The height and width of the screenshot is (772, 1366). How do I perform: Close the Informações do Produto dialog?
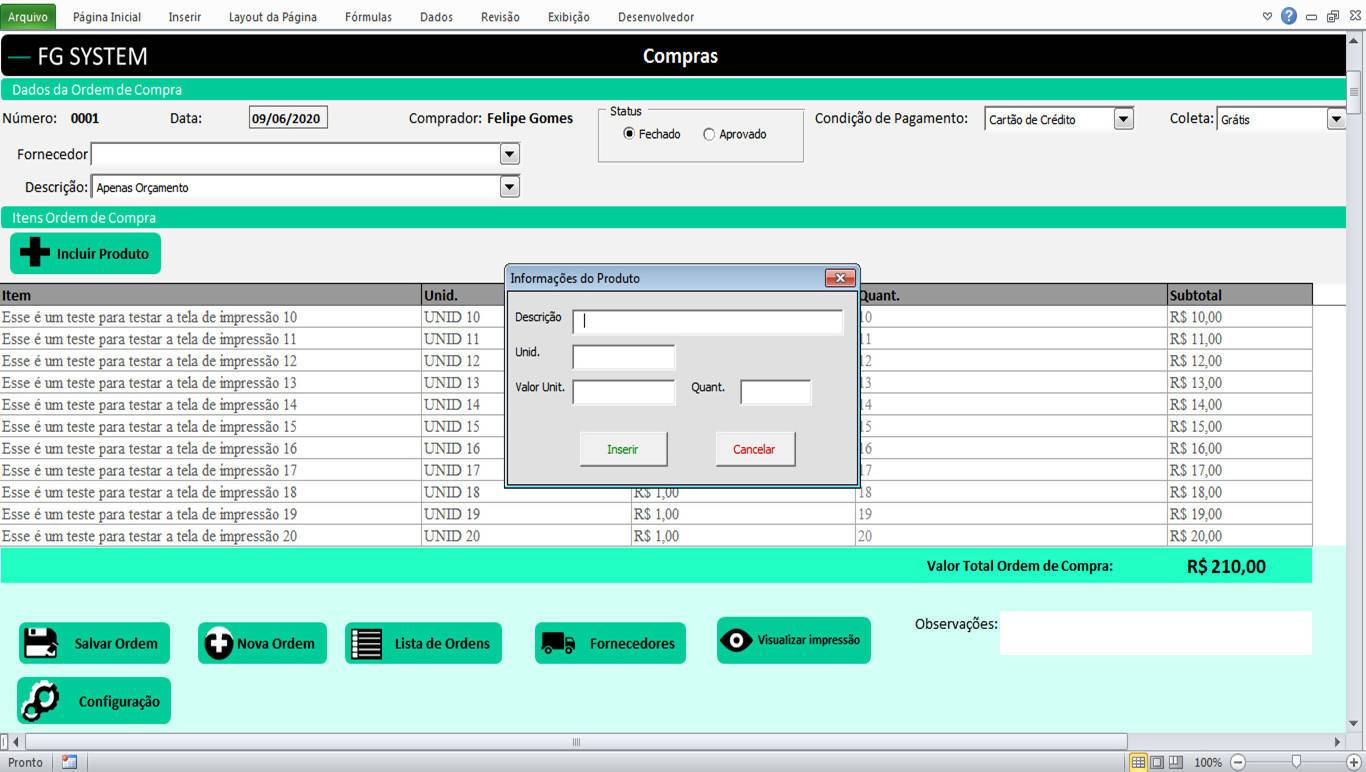(x=840, y=278)
